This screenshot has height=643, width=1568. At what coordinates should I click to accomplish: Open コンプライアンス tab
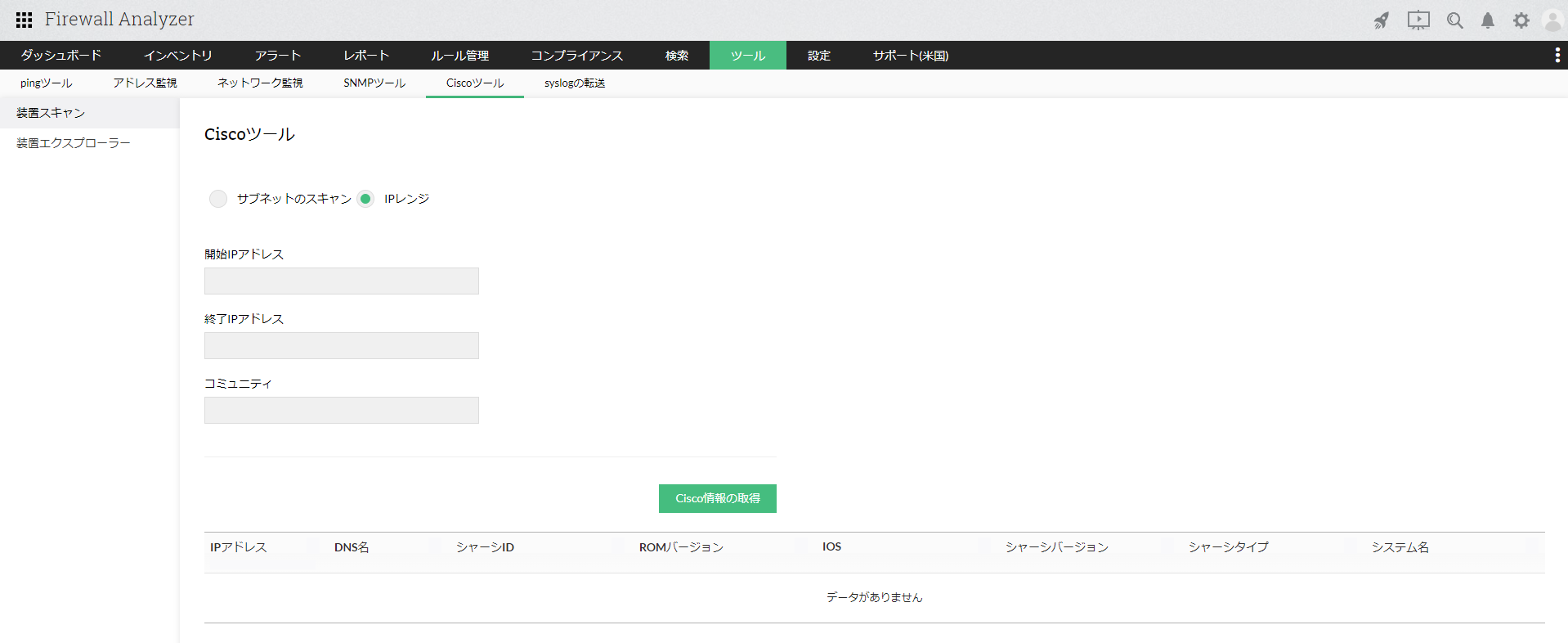[577, 56]
